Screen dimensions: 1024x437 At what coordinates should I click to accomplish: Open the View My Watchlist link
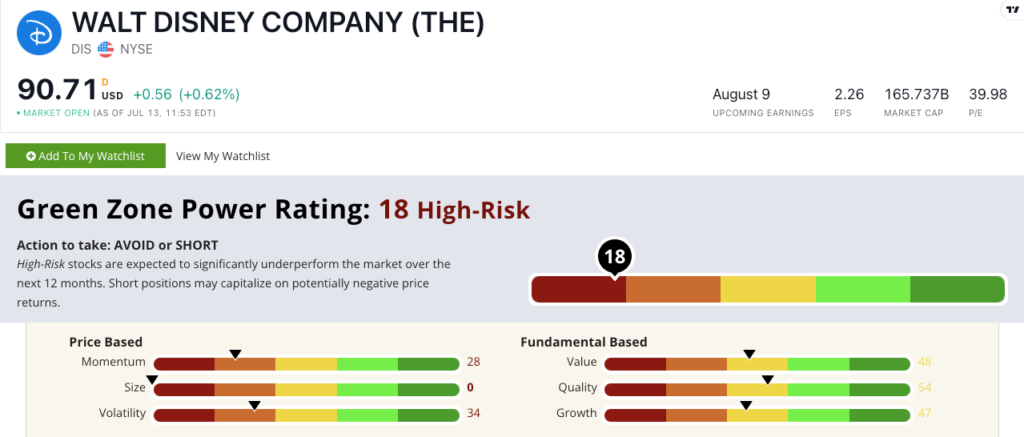click(223, 156)
